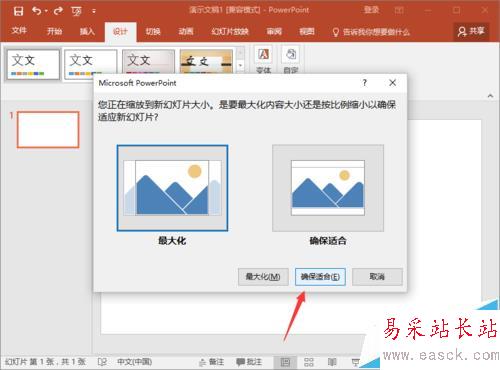The image size is (500, 370).
Task: Switch to Reading view icon
Action: (x=332, y=362)
